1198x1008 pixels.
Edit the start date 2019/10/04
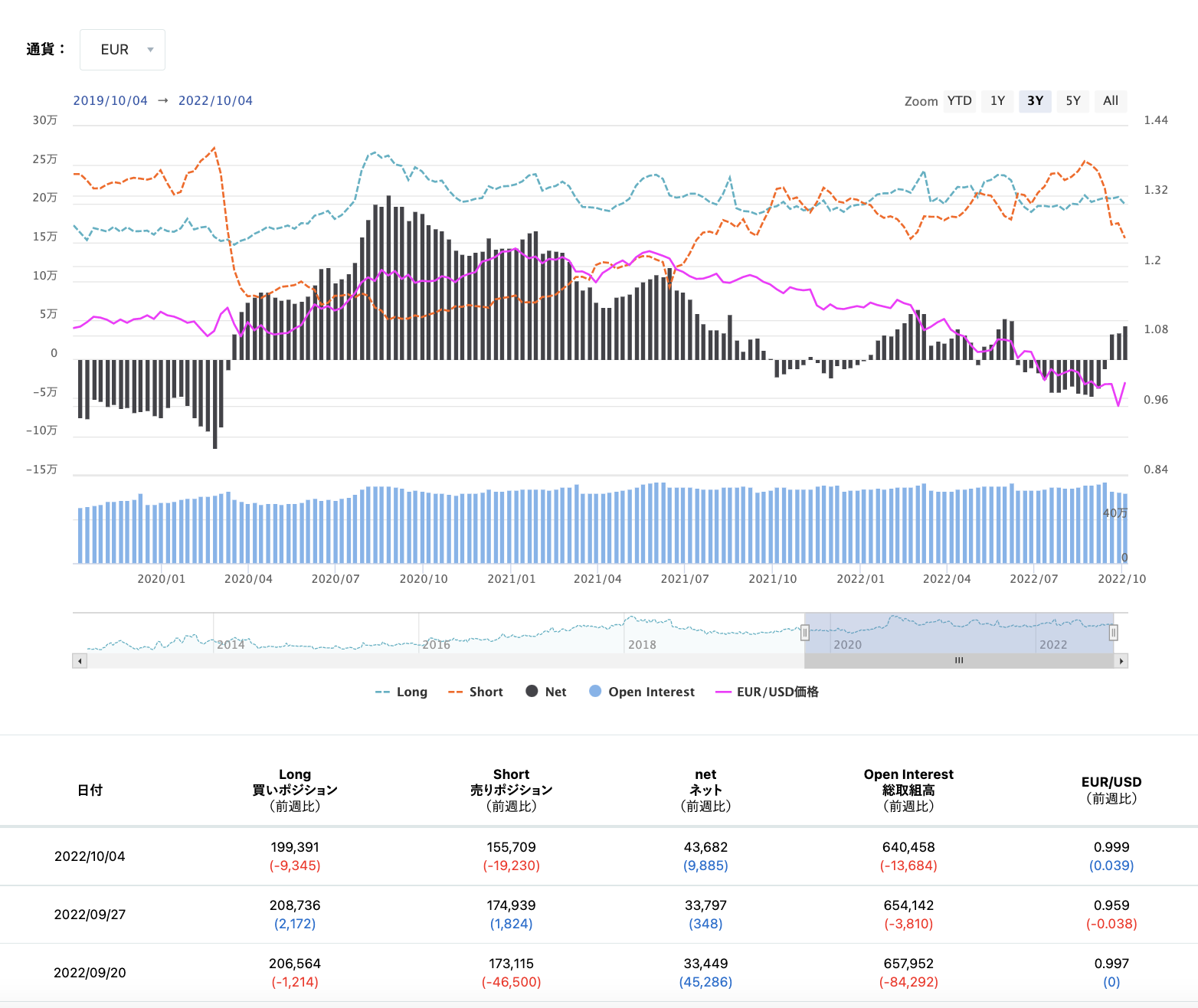(x=110, y=101)
